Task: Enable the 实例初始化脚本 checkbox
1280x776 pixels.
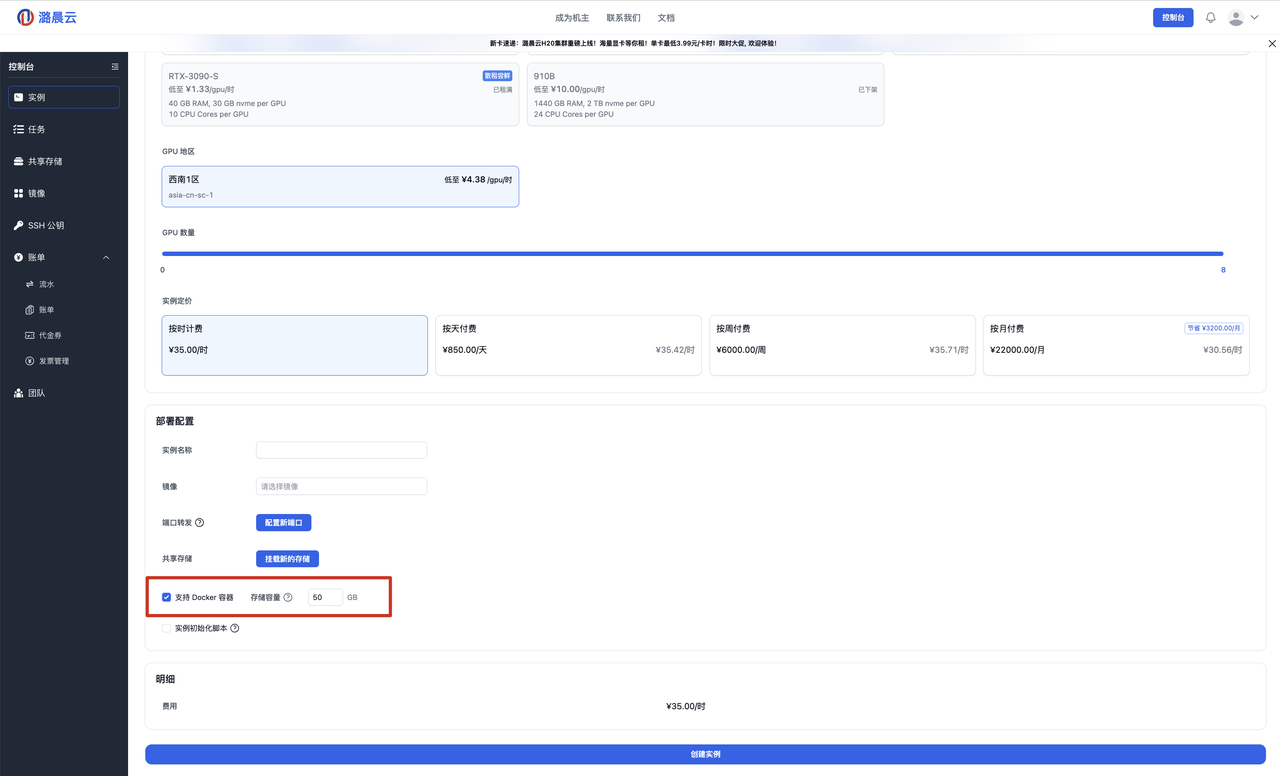Action: [166, 628]
